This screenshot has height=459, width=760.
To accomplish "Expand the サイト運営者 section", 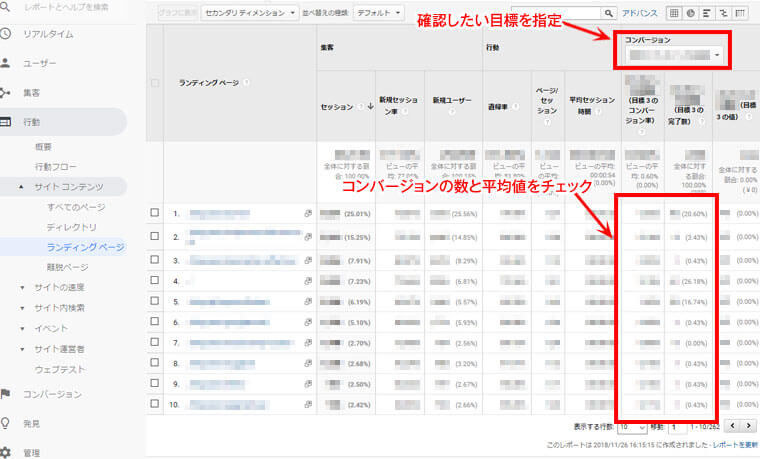I will click(x=22, y=349).
